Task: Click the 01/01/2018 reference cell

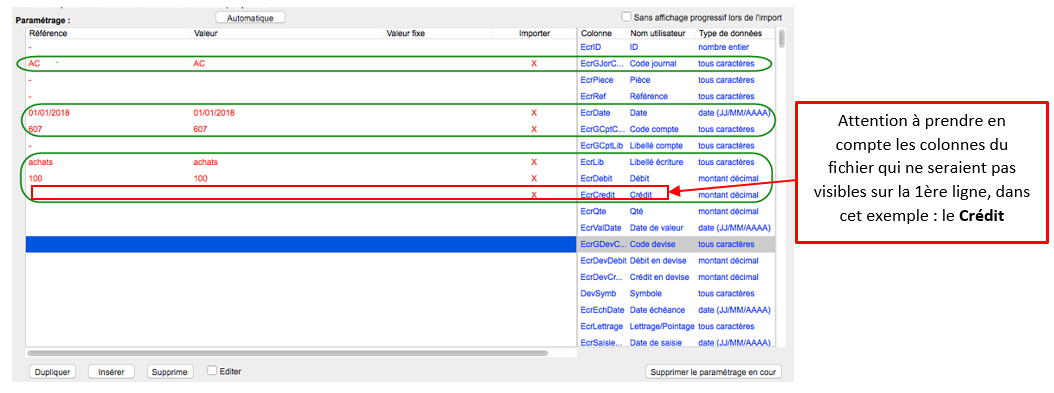Action: [x=49, y=113]
